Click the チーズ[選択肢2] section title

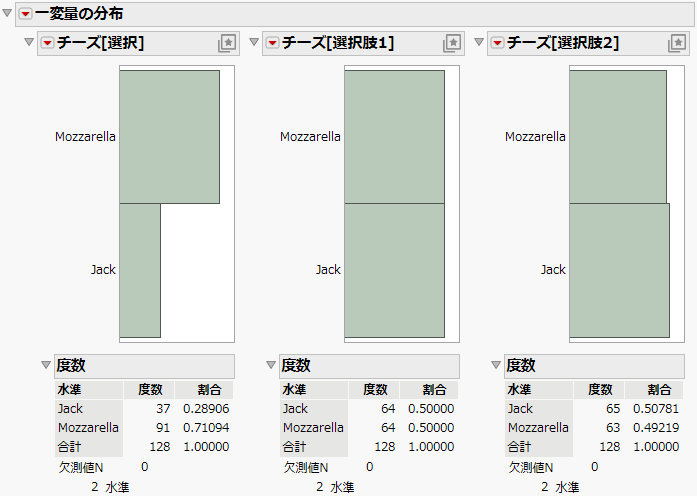pos(563,43)
